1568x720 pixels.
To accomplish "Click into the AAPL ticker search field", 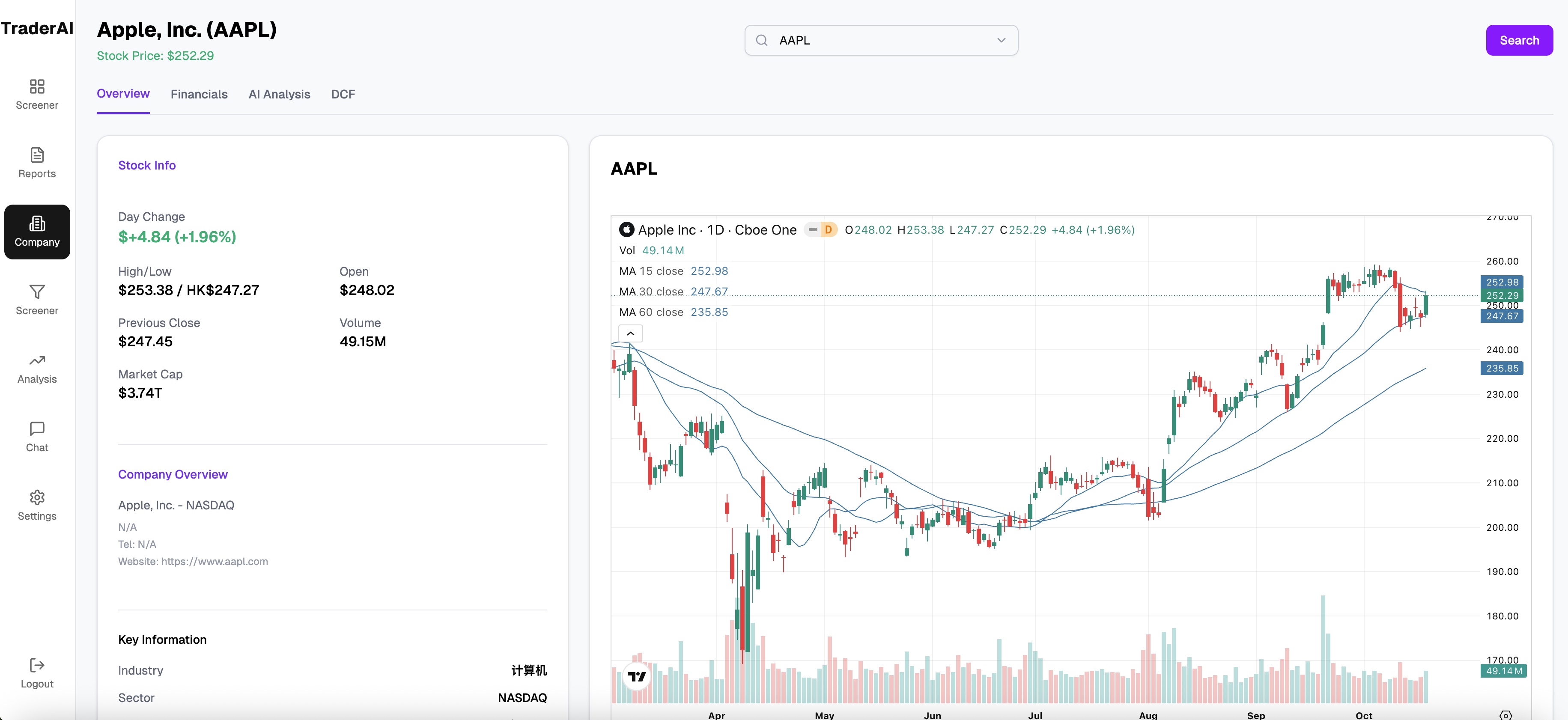I will (876, 40).
